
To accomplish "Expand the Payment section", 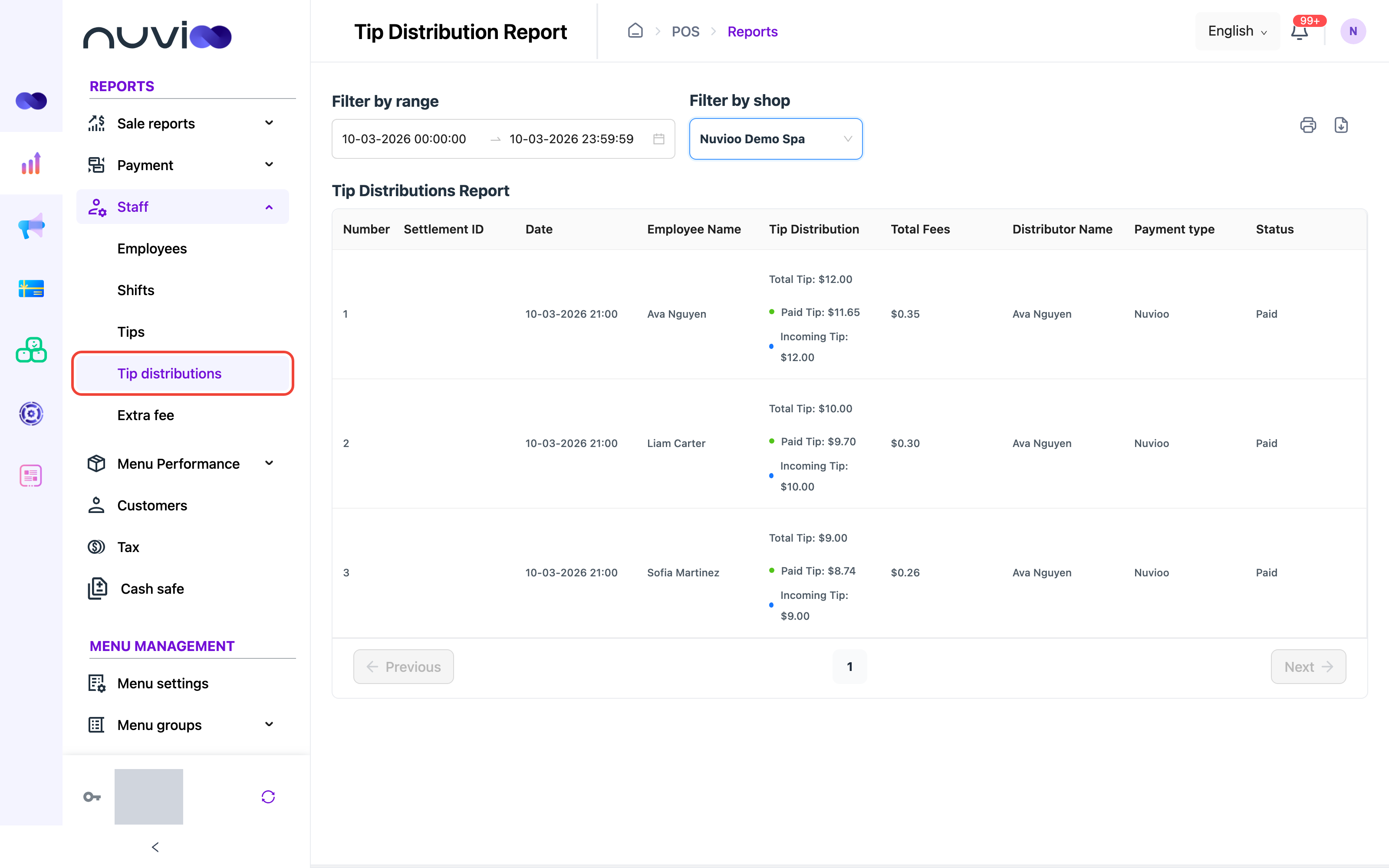I will click(182, 165).
